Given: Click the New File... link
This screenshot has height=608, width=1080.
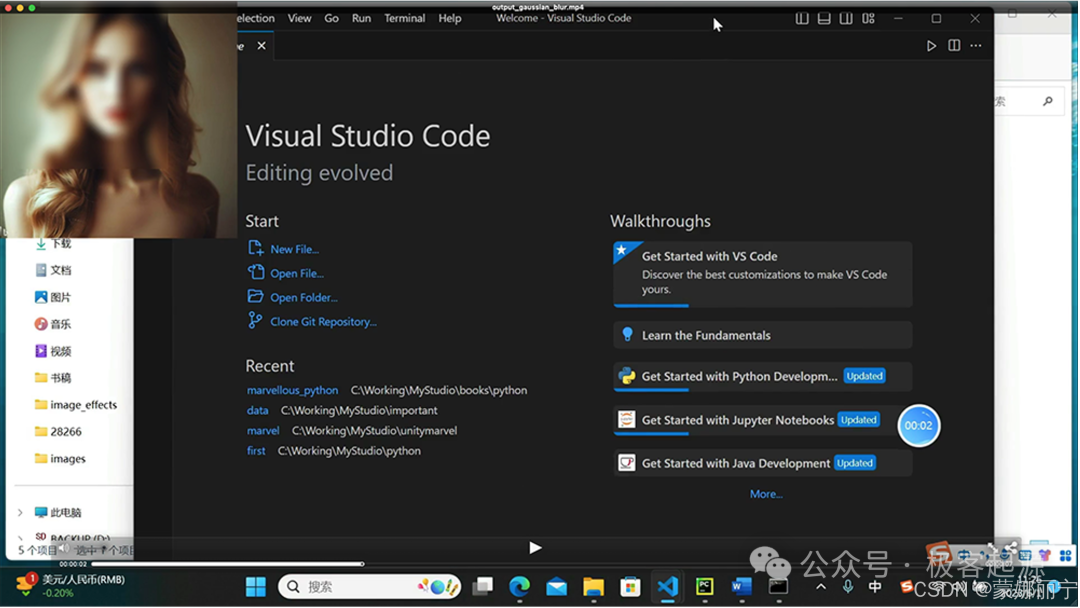Looking at the screenshot, I should click(294, 249).
